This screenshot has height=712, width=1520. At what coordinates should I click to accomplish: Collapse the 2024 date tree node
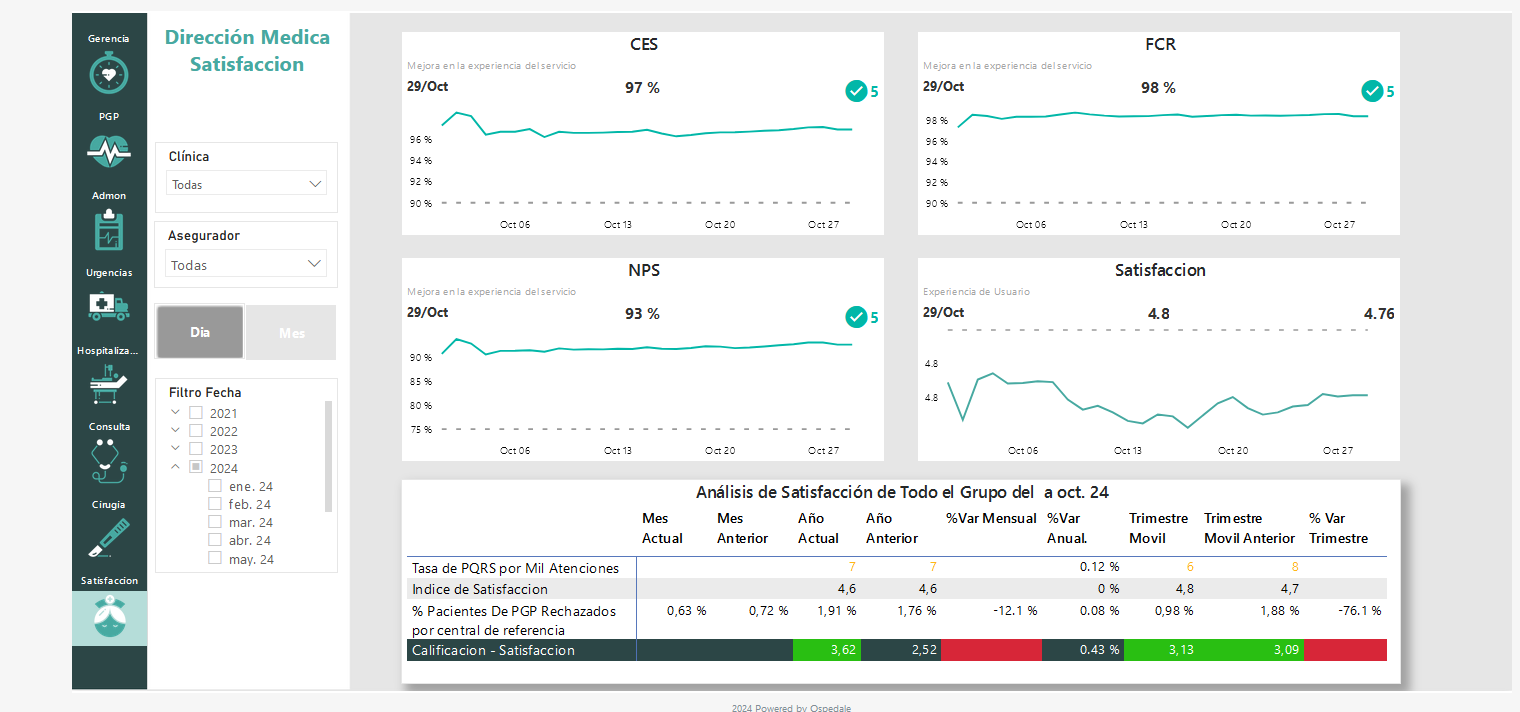point(176,467)
